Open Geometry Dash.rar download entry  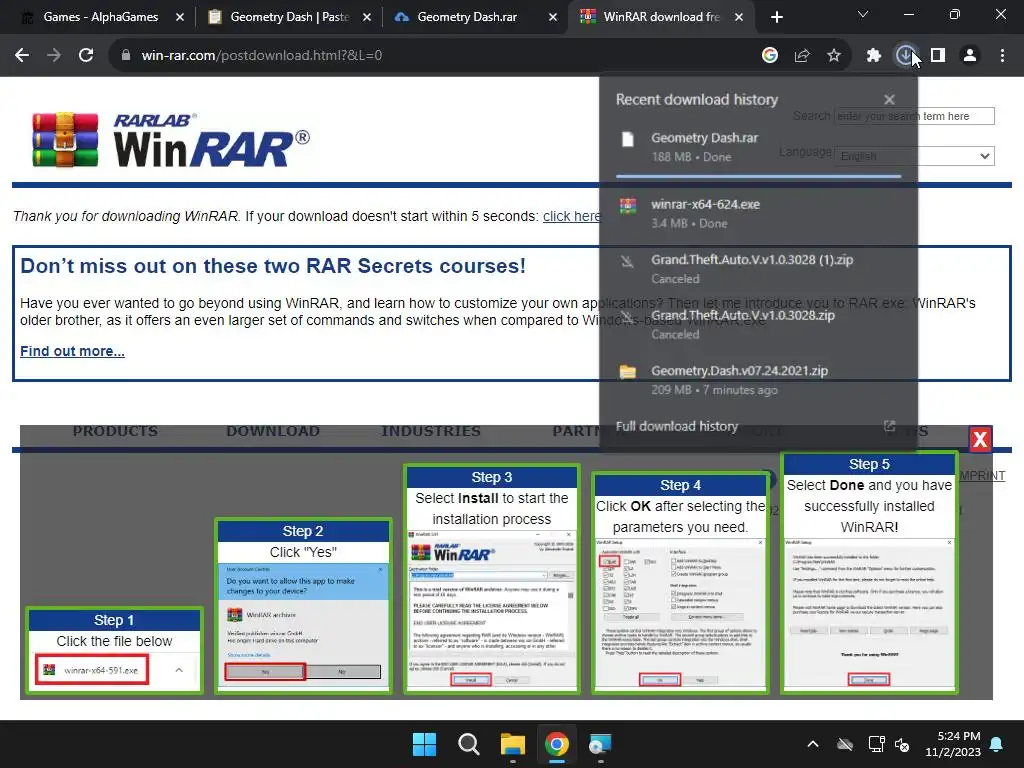pyautogui.click(x=758, y=147)
